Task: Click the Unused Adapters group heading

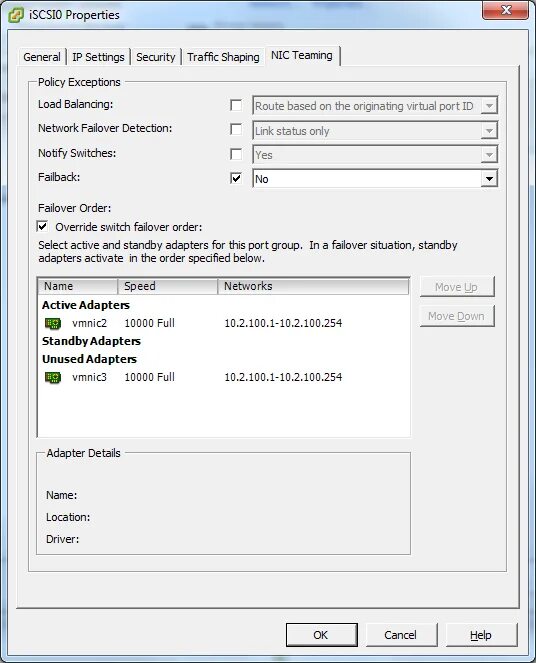Action: click(x=89, y=359)
